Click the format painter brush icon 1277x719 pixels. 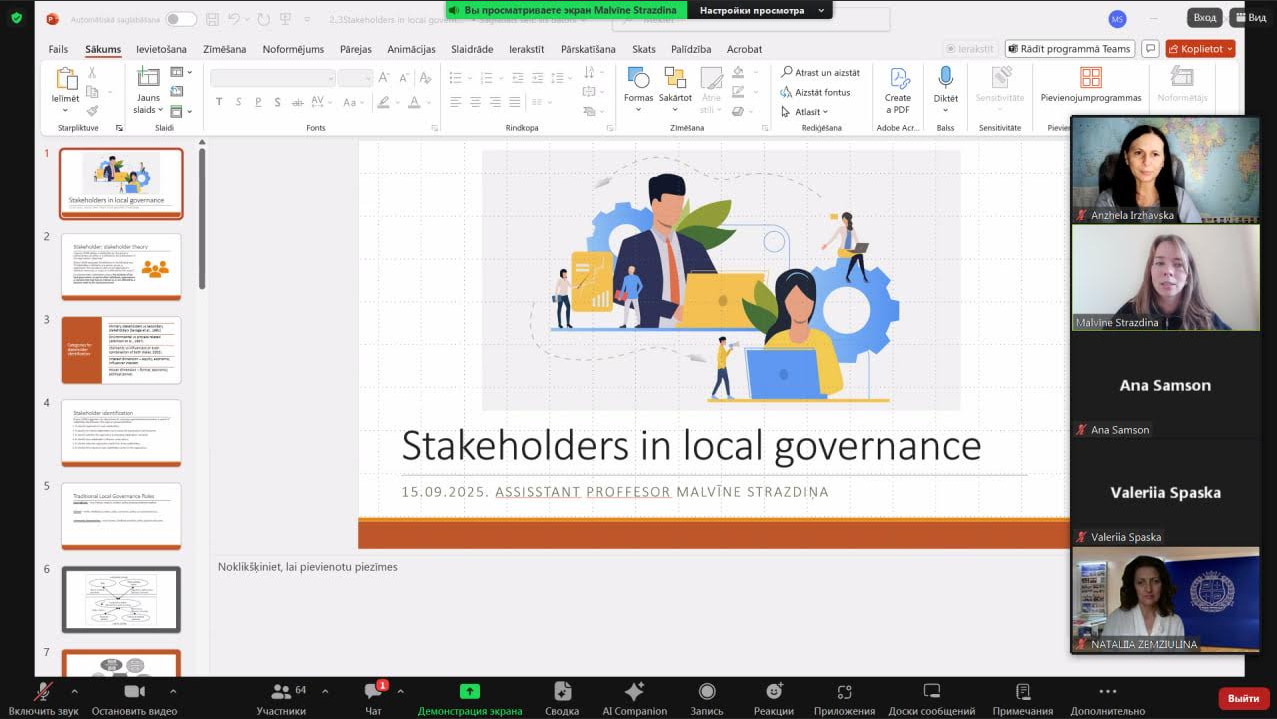tap(92, 110)
